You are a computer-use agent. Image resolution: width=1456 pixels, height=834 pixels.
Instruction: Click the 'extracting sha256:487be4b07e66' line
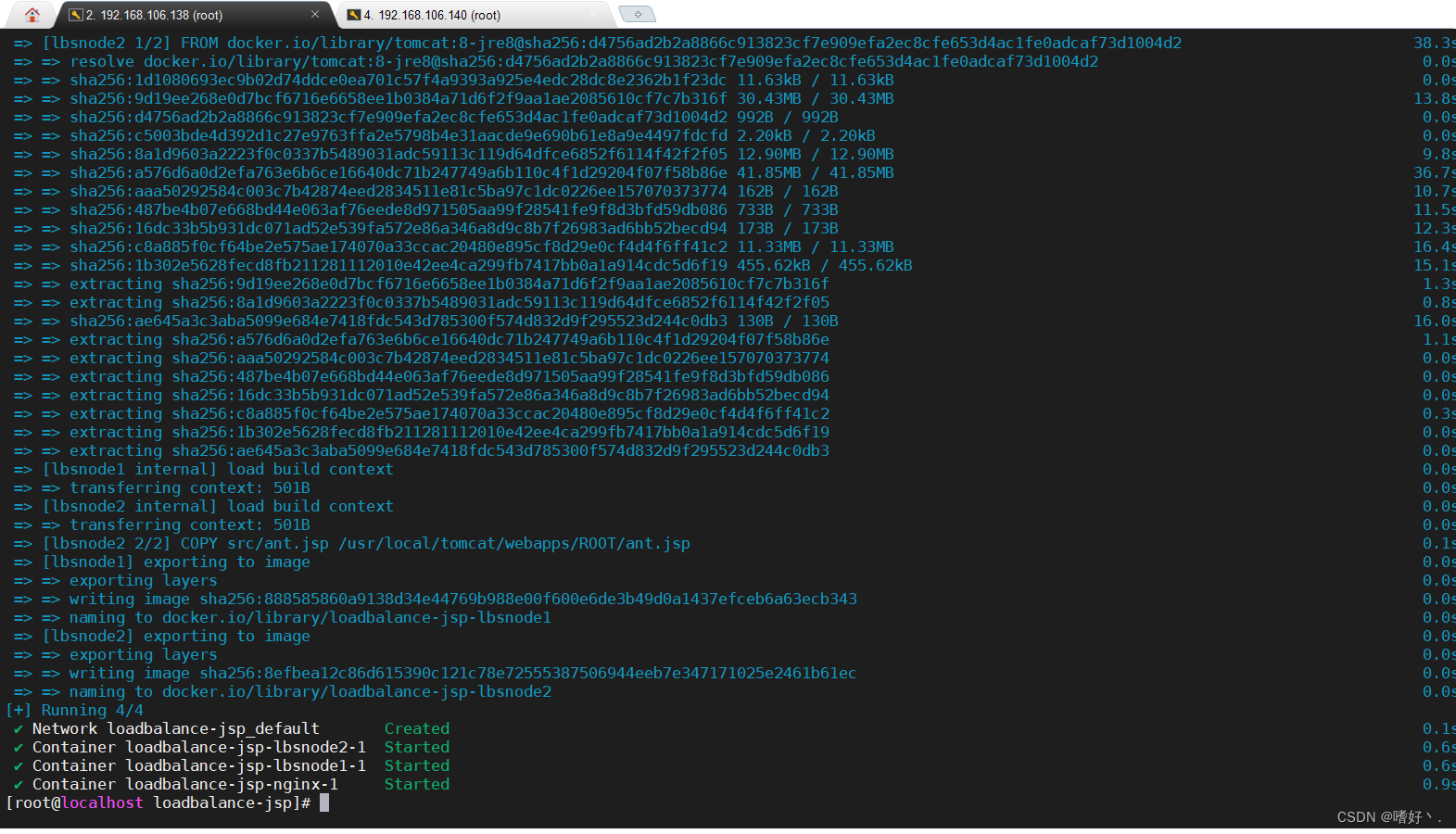point(422,376)
